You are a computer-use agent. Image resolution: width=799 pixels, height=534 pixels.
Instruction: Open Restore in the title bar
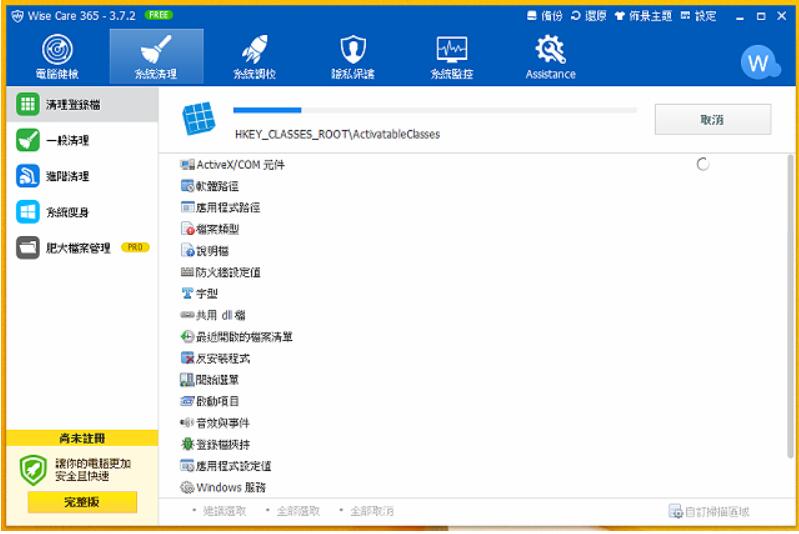tap(589, 16)
